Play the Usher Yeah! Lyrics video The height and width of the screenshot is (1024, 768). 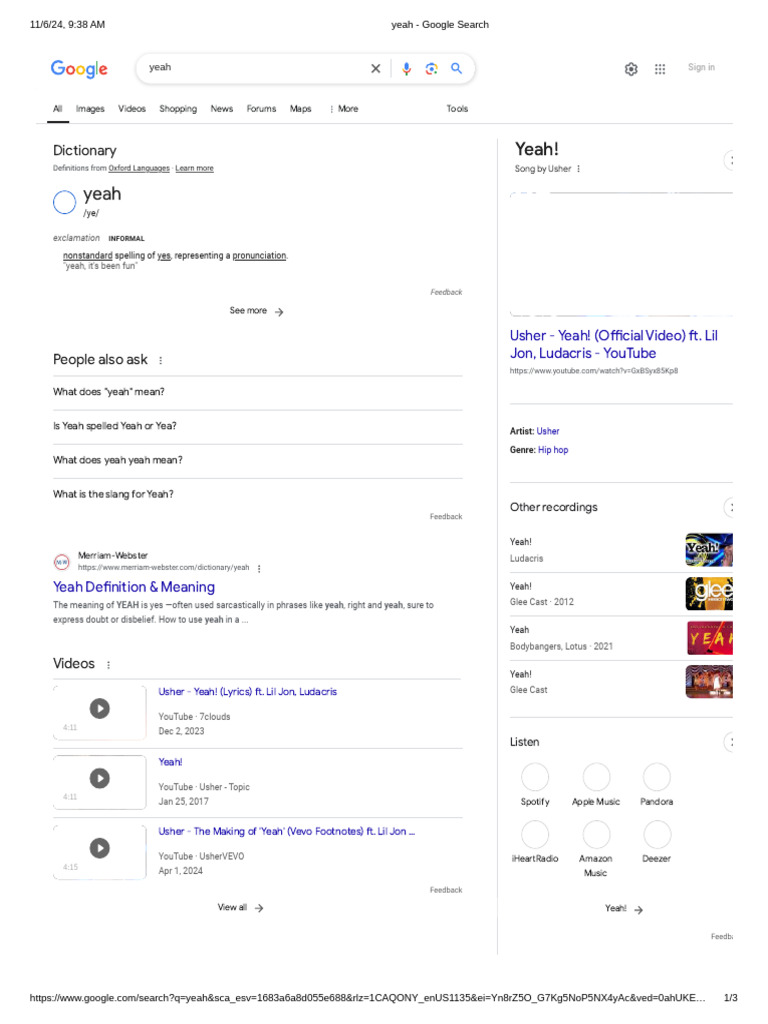[x=100, y=709]
